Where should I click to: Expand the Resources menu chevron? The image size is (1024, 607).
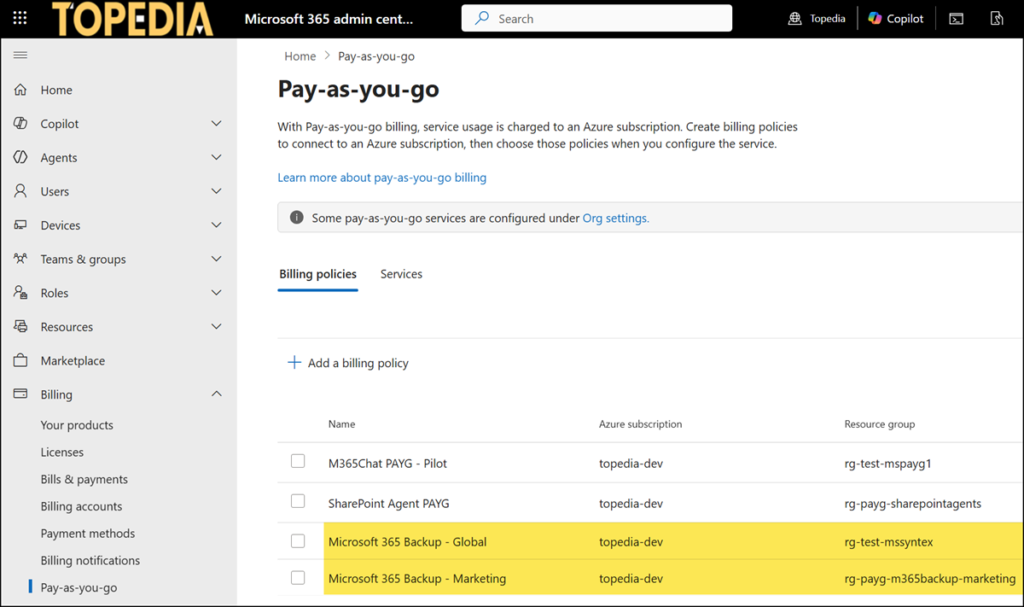(x=216, y=326)
